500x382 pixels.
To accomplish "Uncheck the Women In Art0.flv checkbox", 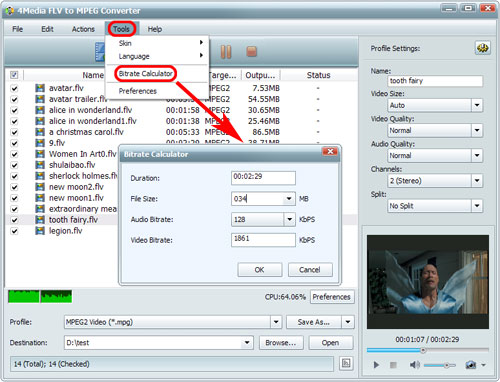I will pyautogui.click(x=14, y=154).
